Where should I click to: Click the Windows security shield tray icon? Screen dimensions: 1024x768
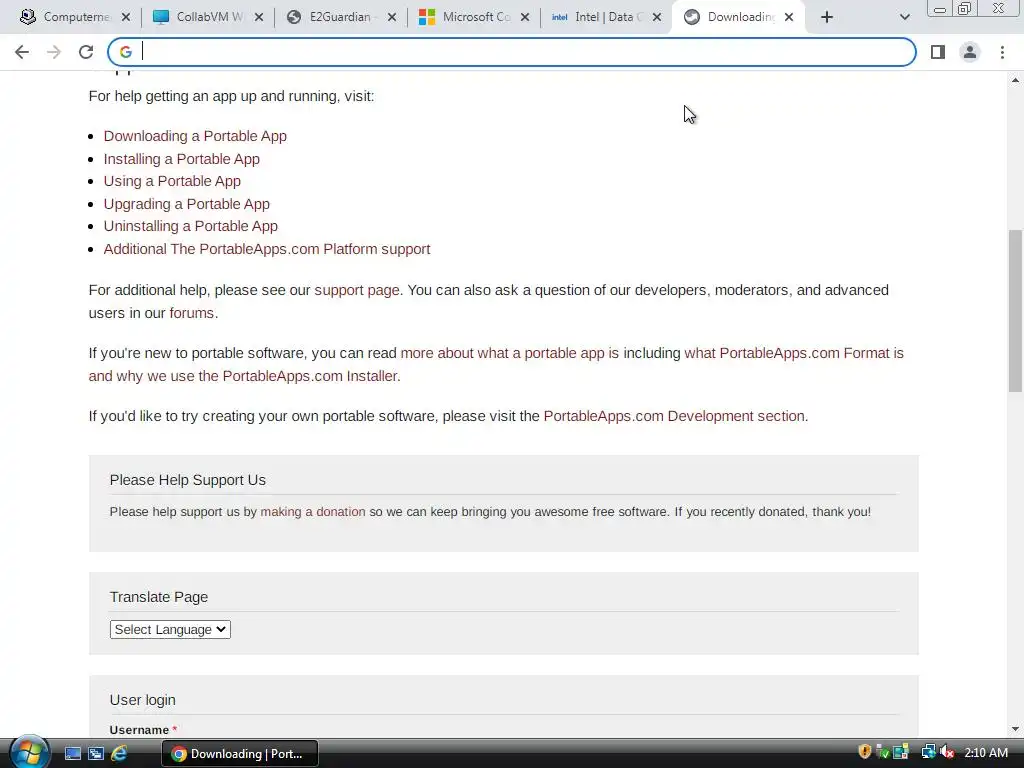point(865,752)
